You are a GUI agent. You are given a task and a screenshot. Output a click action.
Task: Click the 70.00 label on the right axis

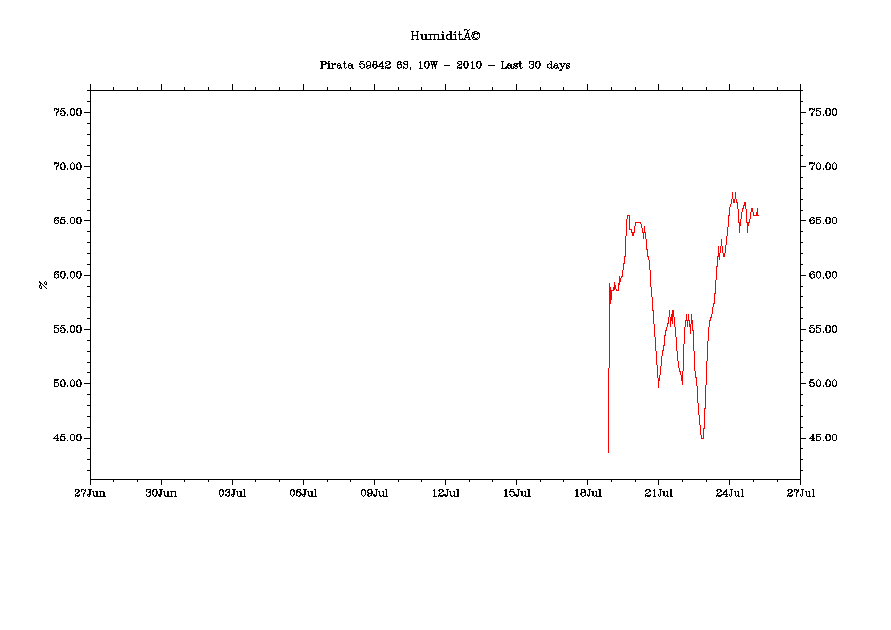point(822,166)
